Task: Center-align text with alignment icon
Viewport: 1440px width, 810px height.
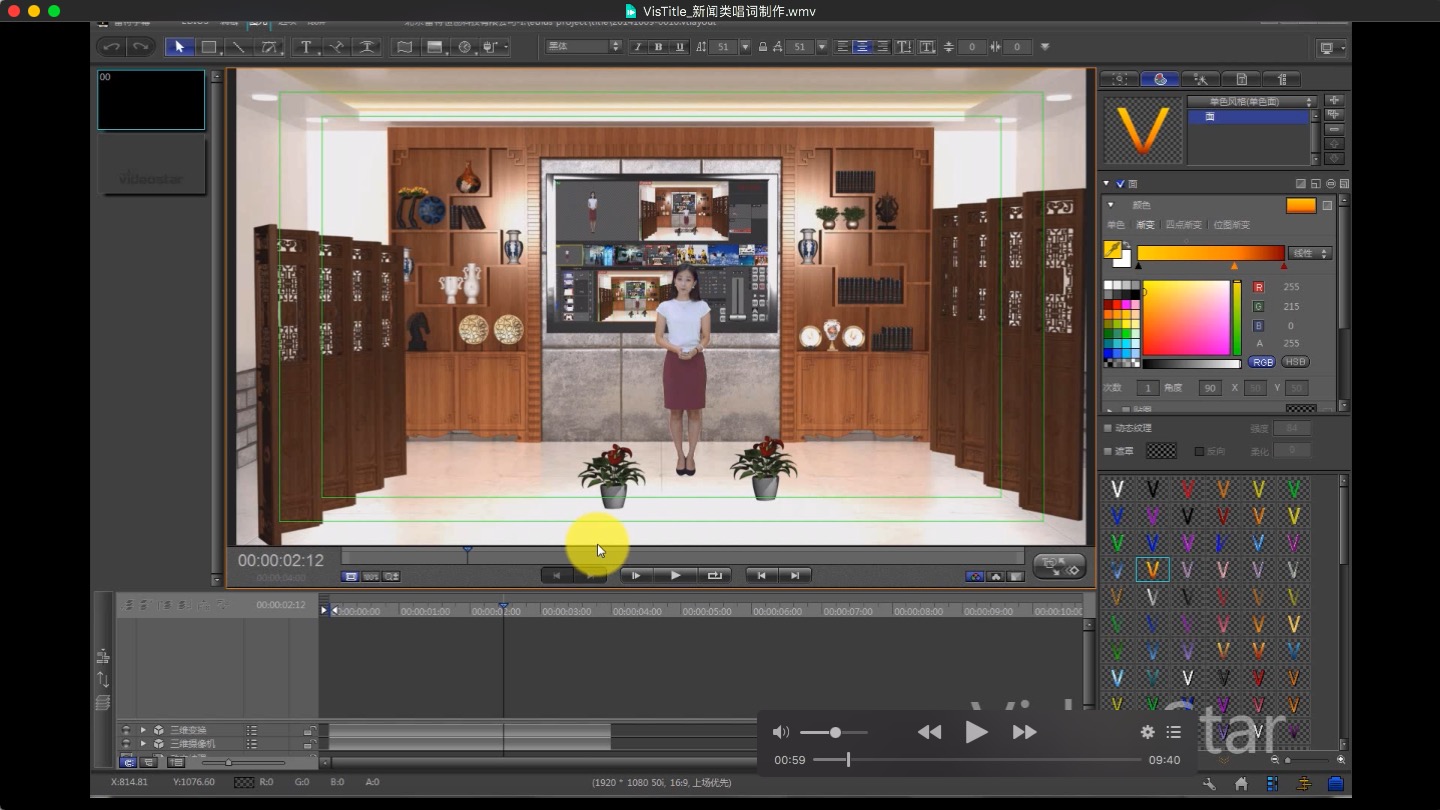Action: pyautogui.click(x=861, y=47)
